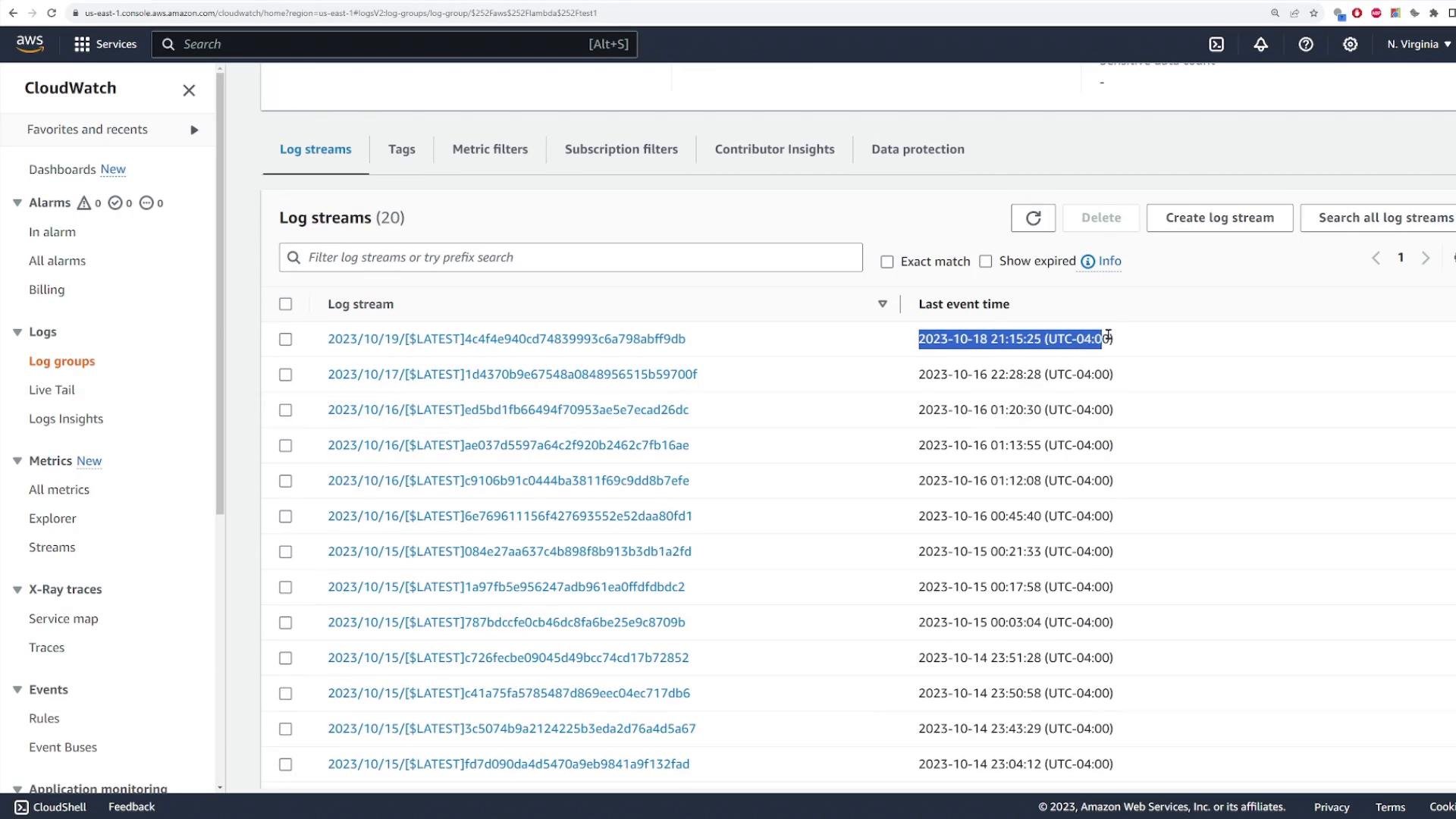This screenshot has width=1456, height=819.
Task: Open Logs Insights in the sidebar
Action: (66, 419)
